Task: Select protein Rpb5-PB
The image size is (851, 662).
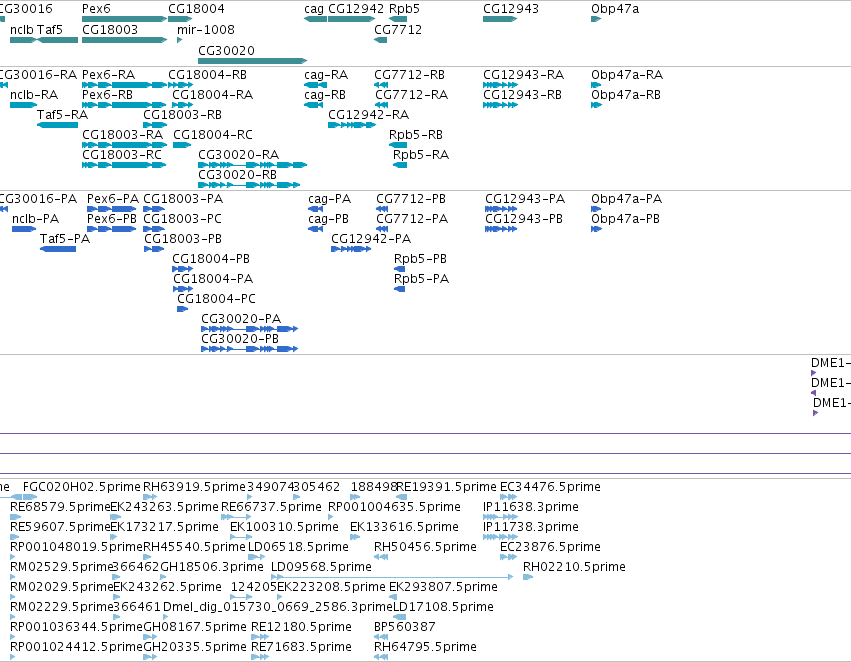Action: [399, 269]
